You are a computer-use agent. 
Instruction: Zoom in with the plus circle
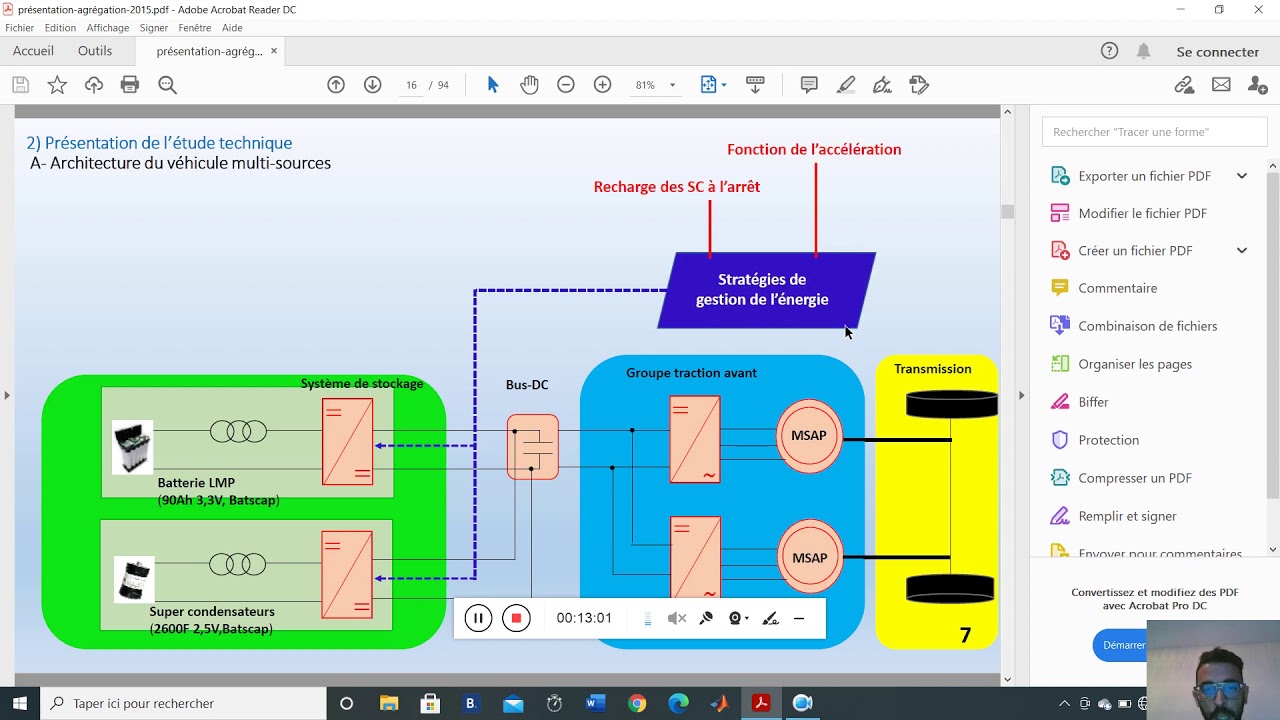click(602, 85)
